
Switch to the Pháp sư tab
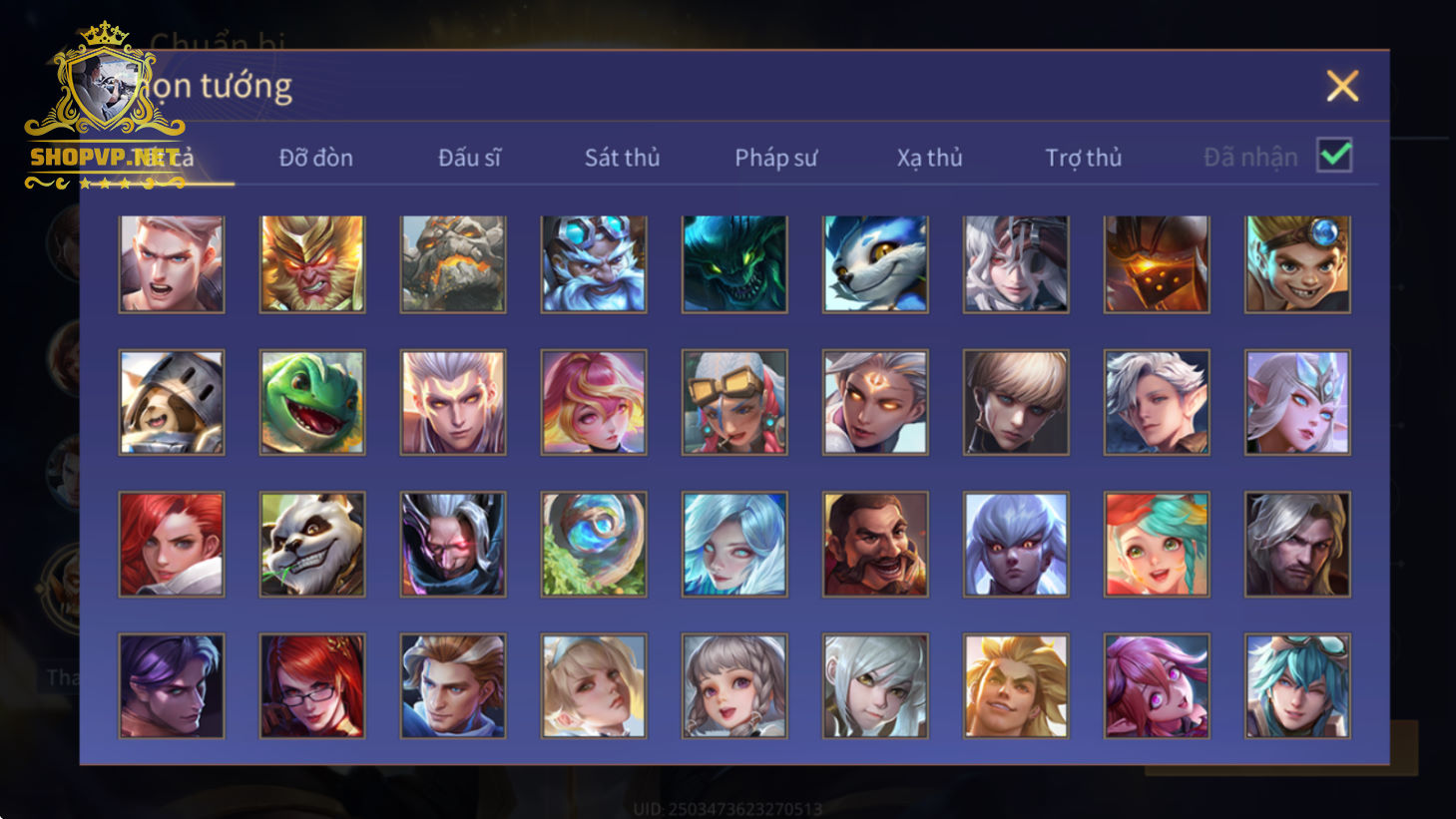click(775, 158)
